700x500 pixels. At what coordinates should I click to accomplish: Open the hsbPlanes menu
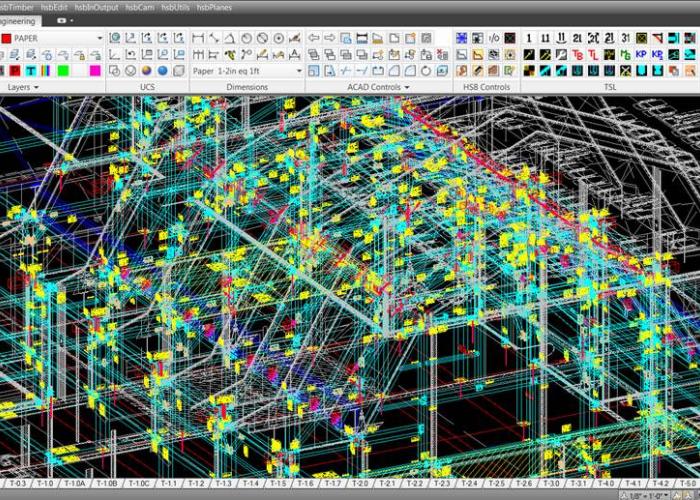pos(214,7)
